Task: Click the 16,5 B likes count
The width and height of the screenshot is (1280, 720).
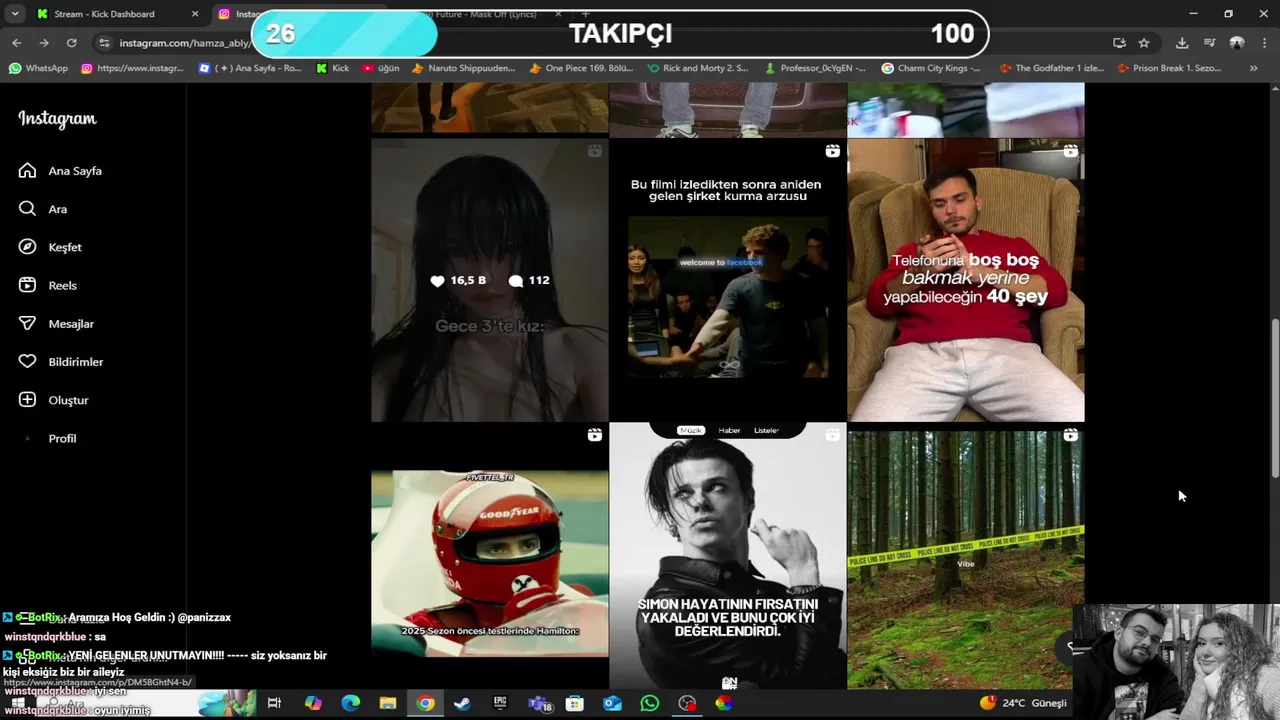Action: (x=458, y=280)
